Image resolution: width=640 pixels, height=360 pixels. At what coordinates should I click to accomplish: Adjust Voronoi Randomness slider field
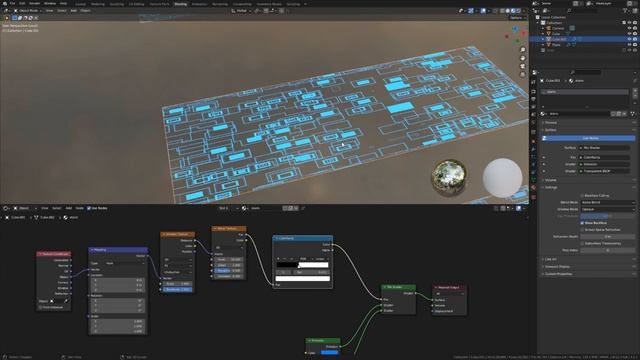tap(178, 289)
